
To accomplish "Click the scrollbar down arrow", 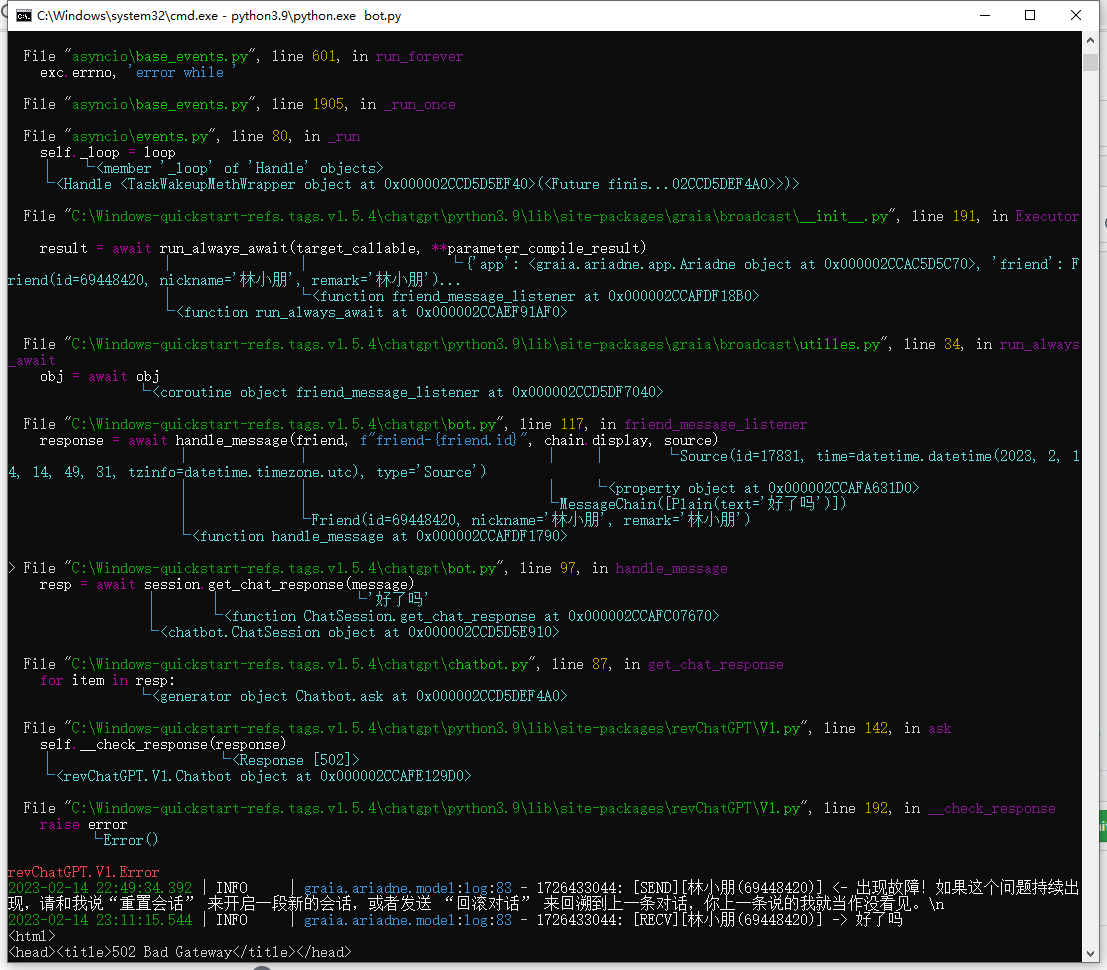I will [1090, 953].
